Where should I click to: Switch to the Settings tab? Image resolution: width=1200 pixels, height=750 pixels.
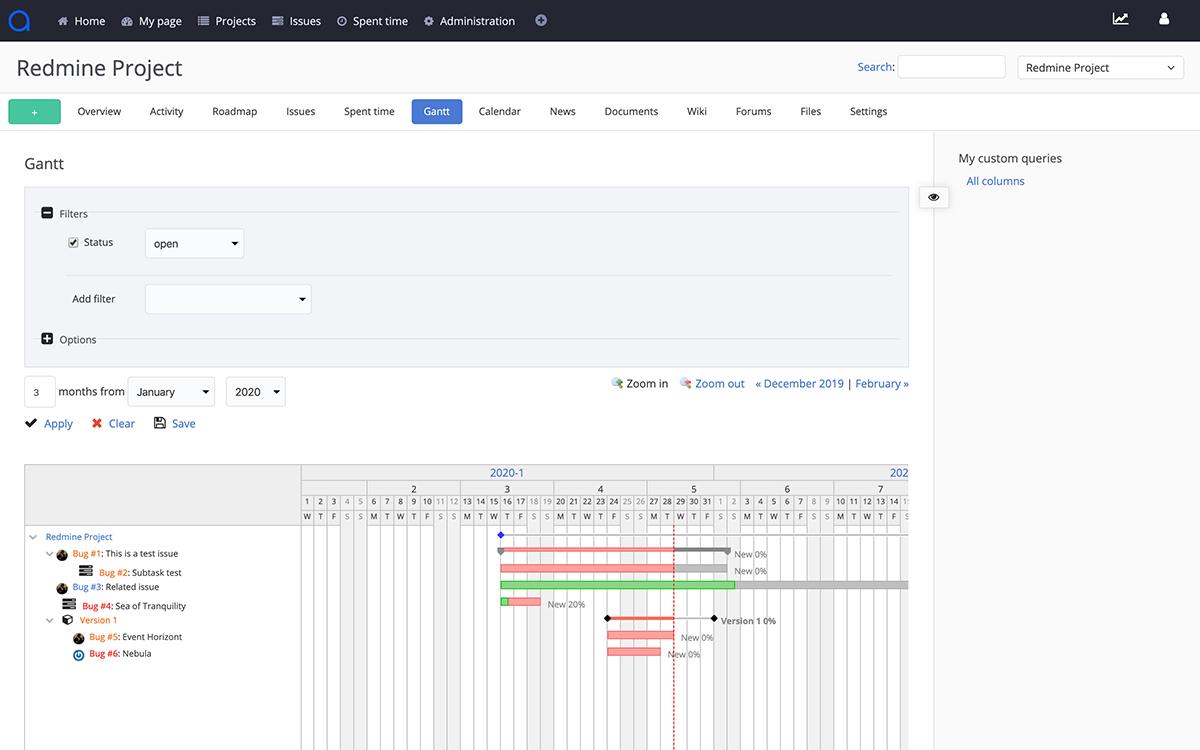coord(869,112)
